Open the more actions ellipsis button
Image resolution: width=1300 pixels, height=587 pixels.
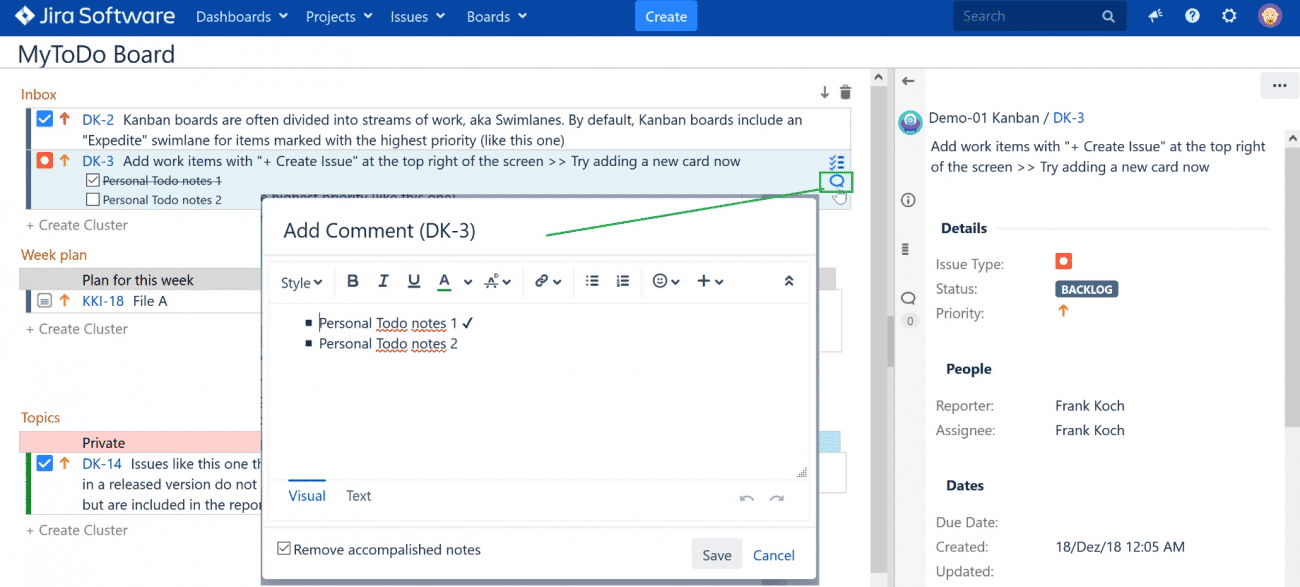(1279, 86)
